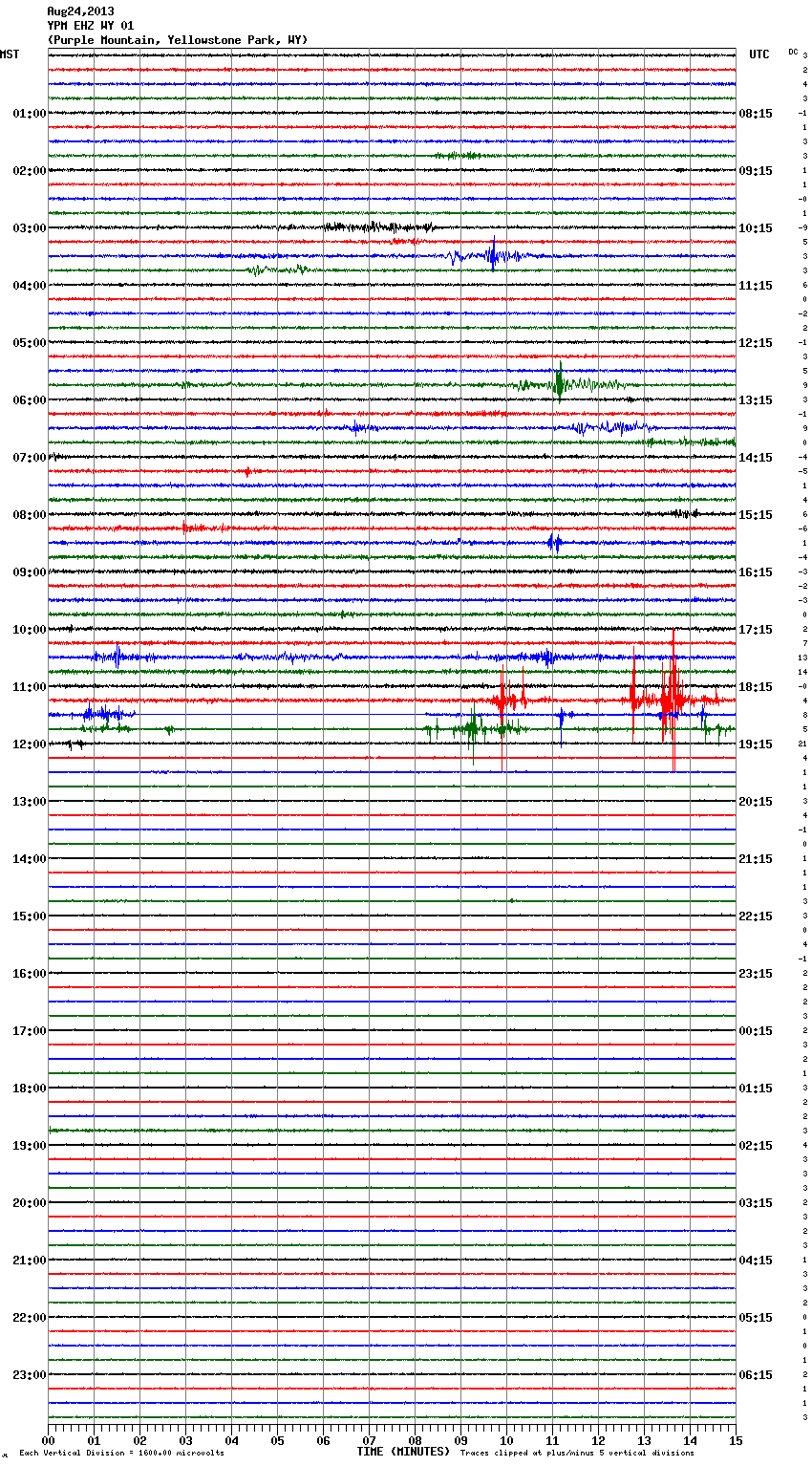This screenshot has width=812, height=1466.
Task: Click minute axis tick label 10
Action: tap(506, 1440)
